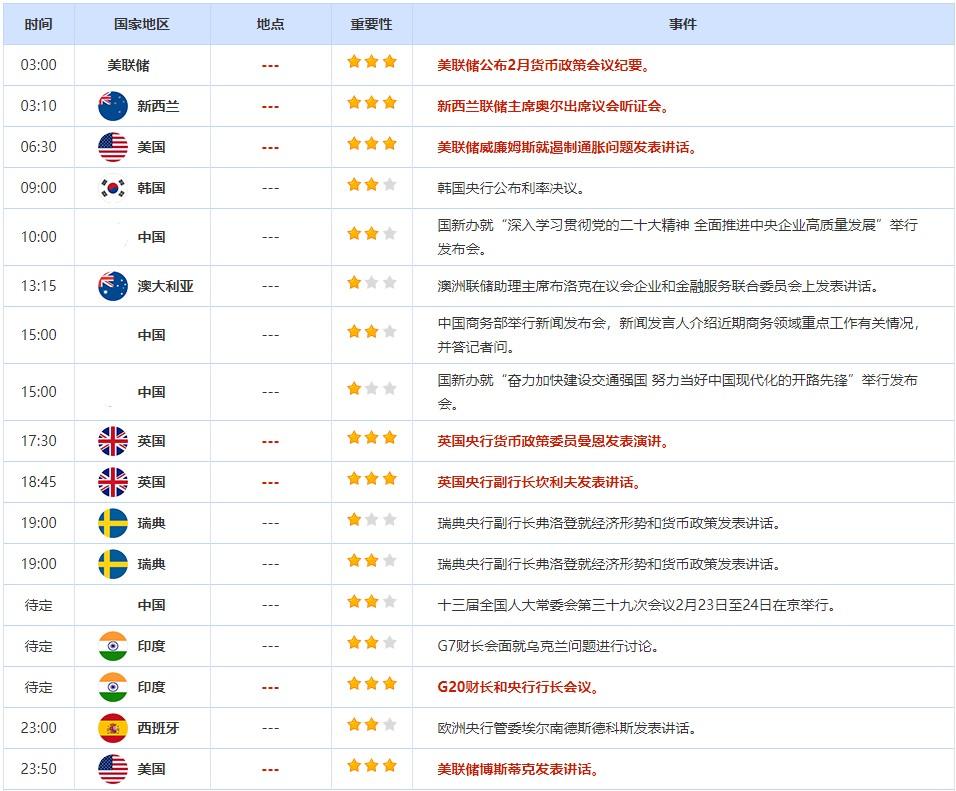Click the US flag in 06:30 row

pyautogui.click(x=113, y=147)
